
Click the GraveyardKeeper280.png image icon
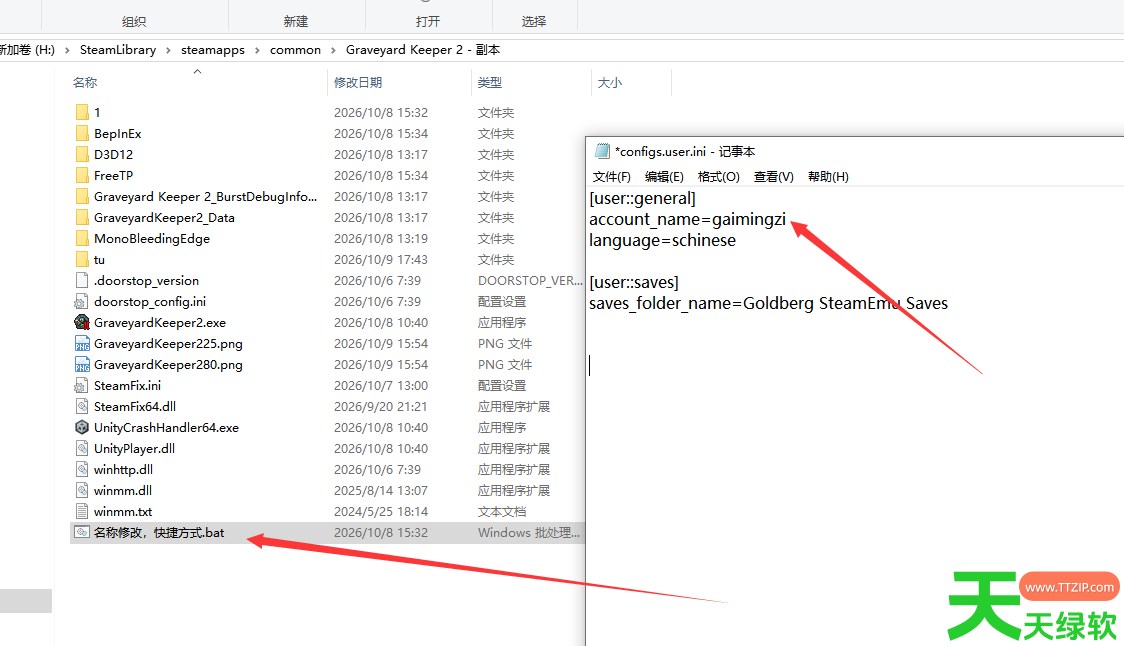pyautogui.click(x=82, y=364)
